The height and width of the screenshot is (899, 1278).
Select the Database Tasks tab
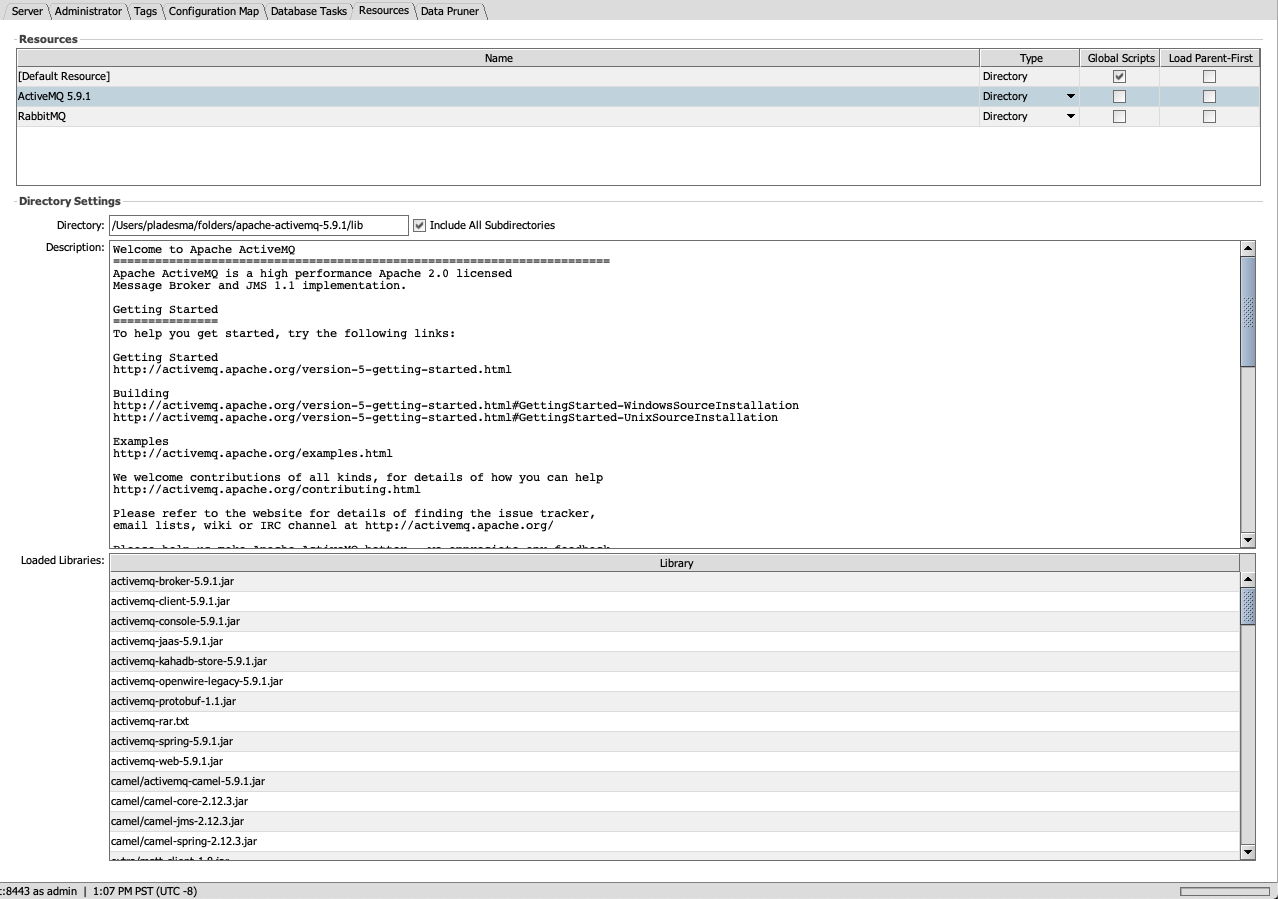pyautogui.click(x=308, y=11)
